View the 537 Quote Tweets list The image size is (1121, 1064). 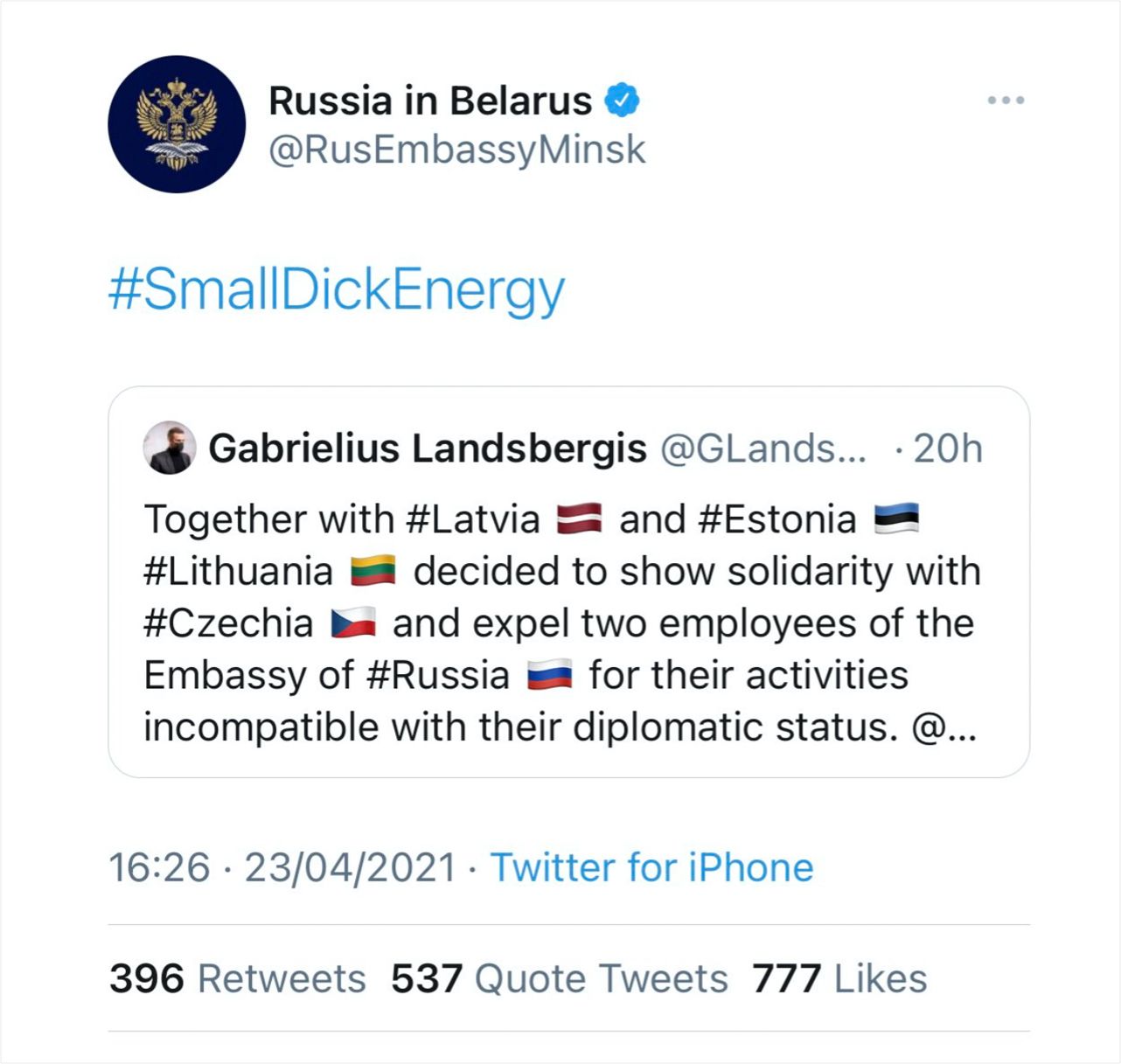559,978
